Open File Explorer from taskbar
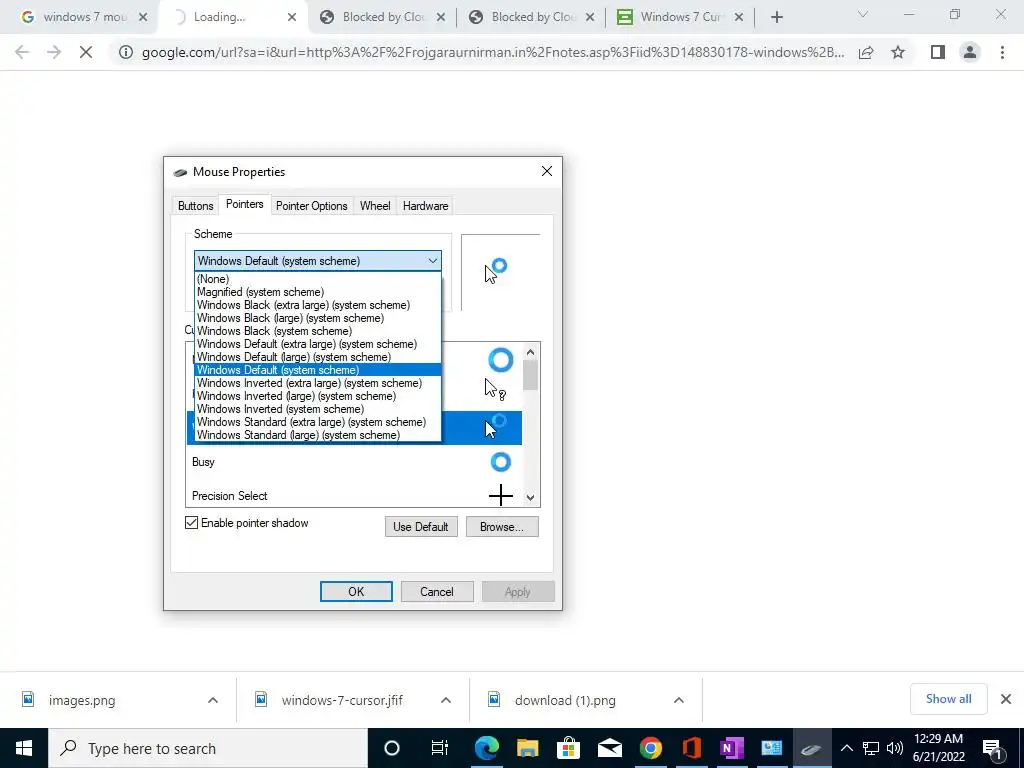The image size is (1024, 768). tap(528, 748)
